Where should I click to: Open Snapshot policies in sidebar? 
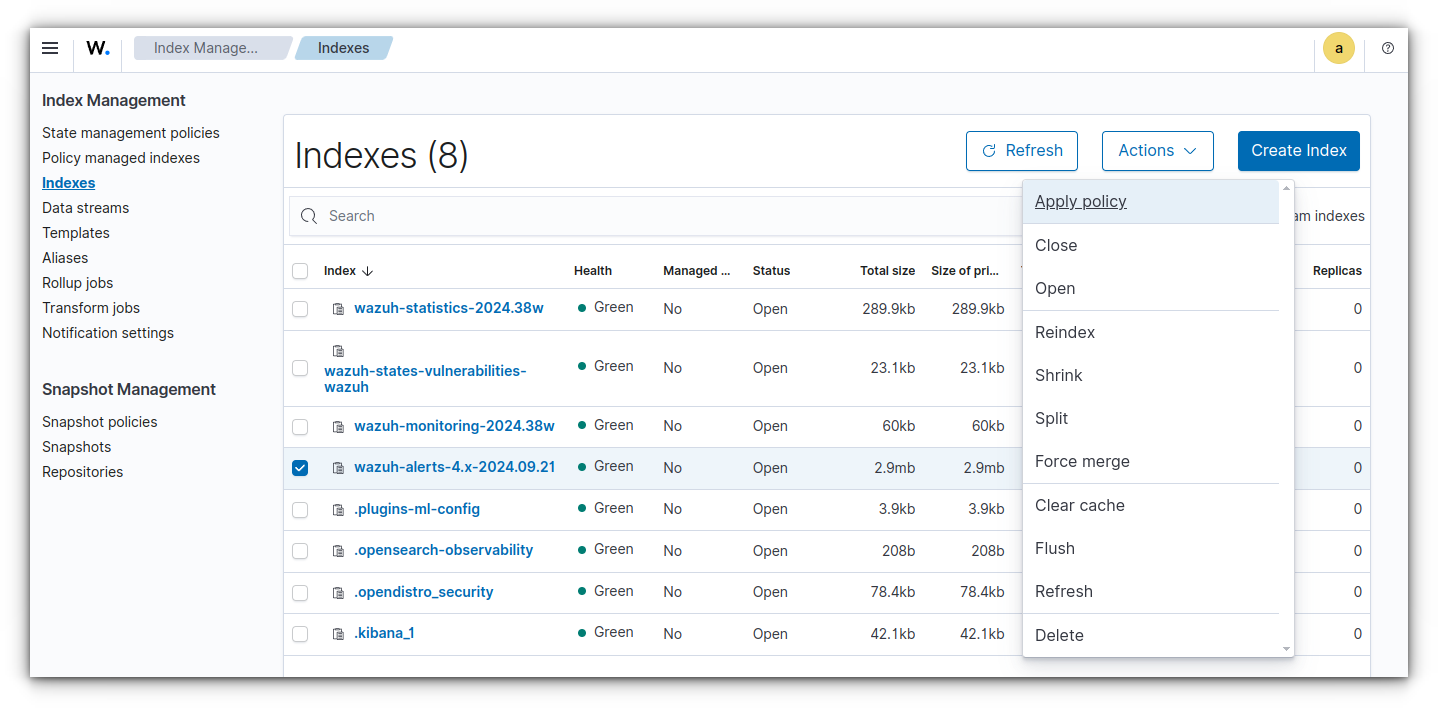(x=100, y=422)
